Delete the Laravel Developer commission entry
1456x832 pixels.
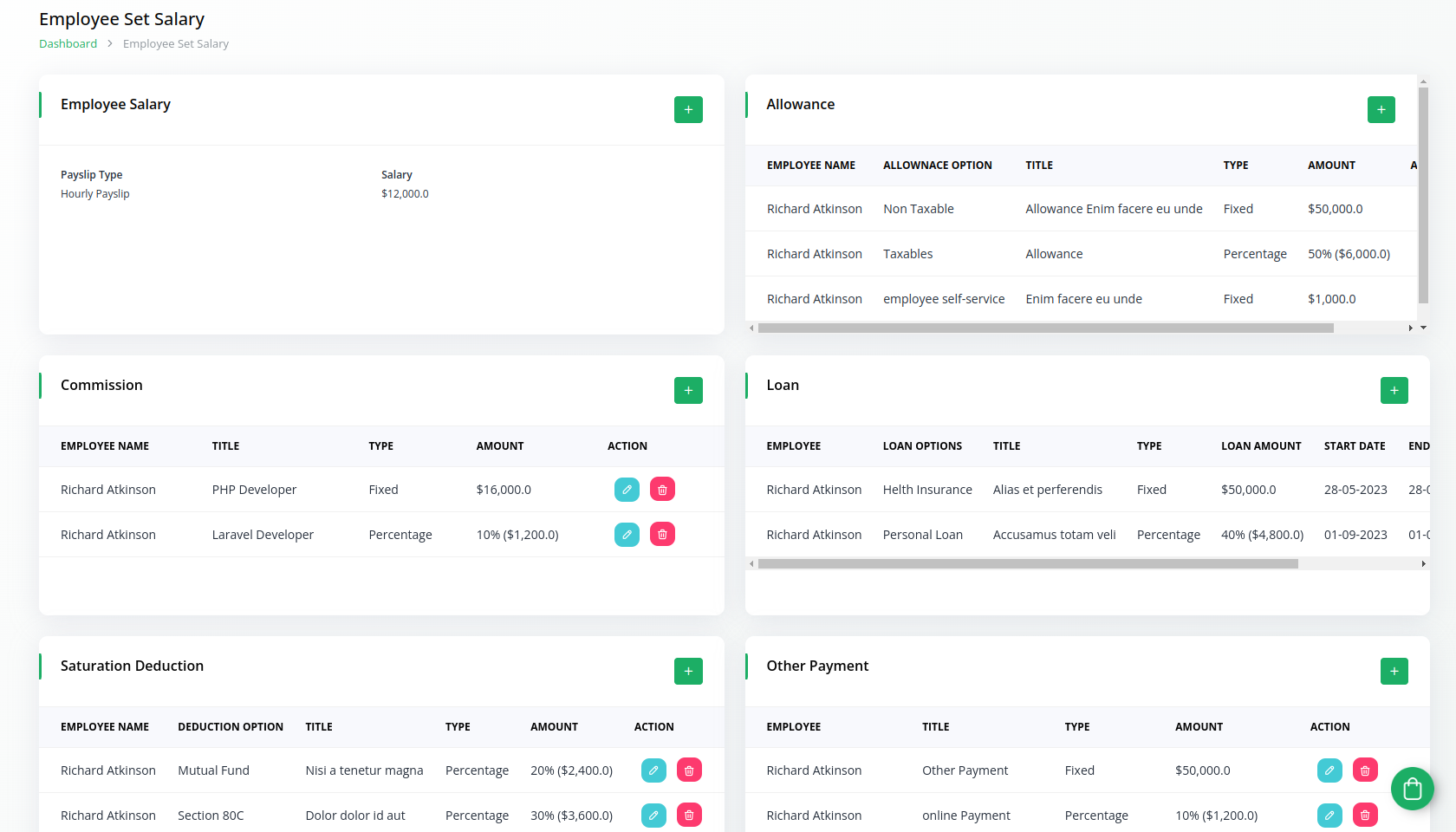[x=662, y=535]
